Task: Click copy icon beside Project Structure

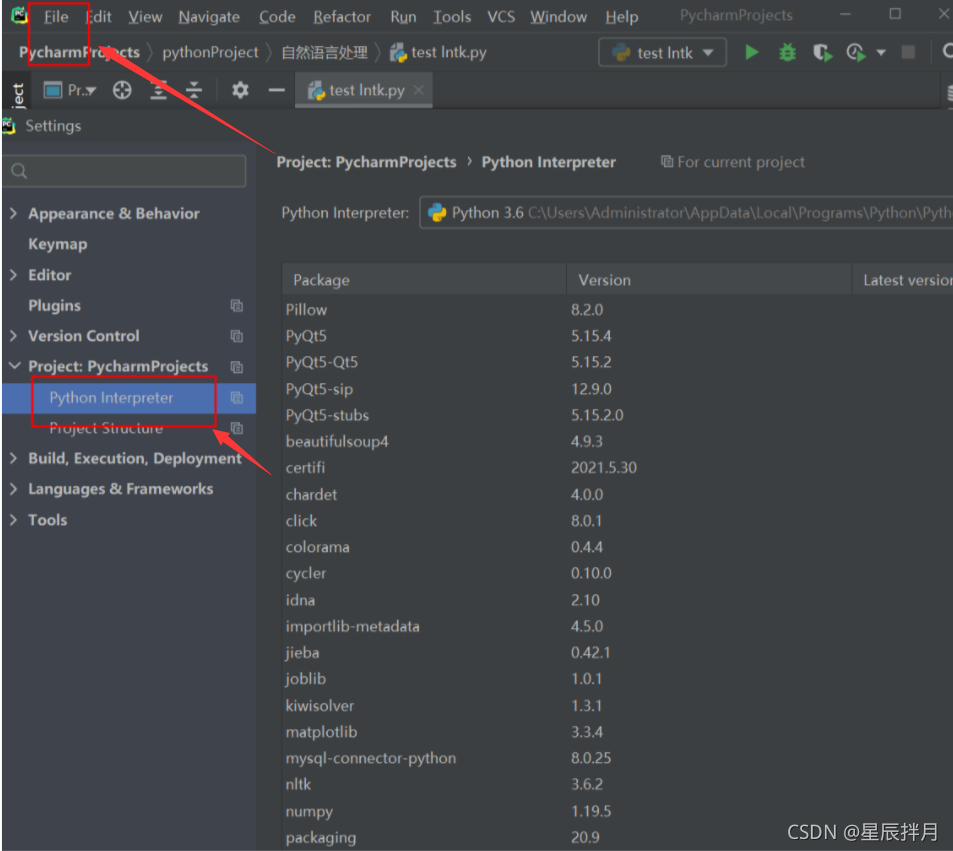Action: pos(236,428)
